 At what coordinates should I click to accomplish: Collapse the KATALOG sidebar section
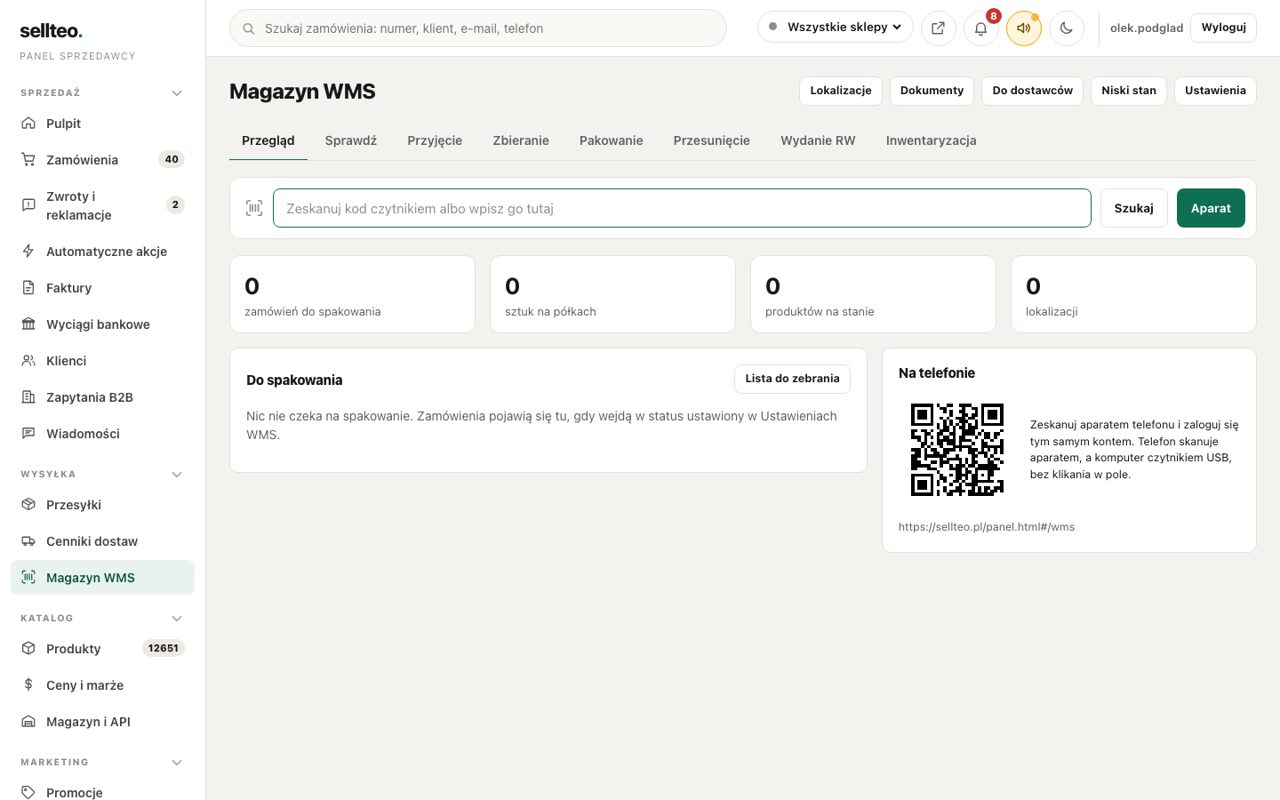pos(177,618)
